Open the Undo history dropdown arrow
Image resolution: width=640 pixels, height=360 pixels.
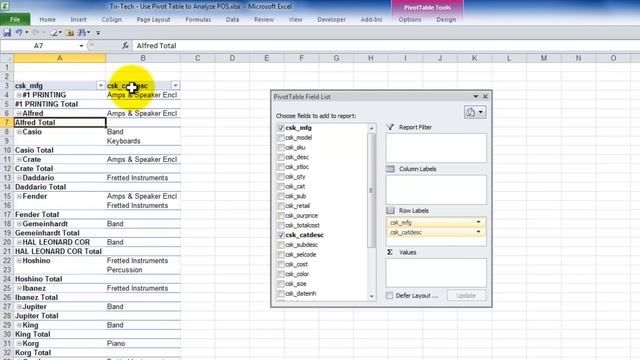pos(27,33)
